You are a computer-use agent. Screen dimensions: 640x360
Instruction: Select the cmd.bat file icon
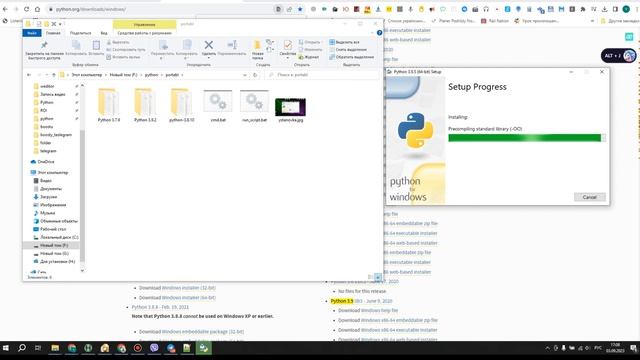tap(218, 101)
